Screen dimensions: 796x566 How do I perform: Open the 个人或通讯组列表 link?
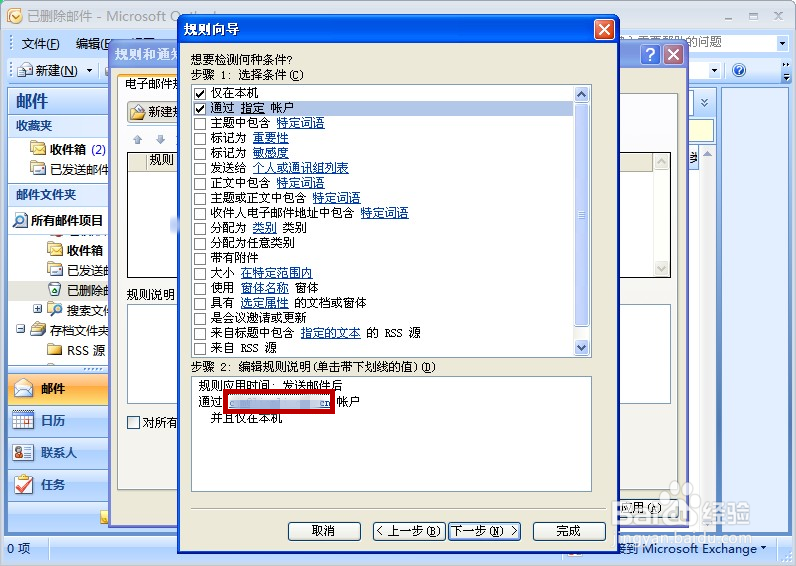pos(301,168)
